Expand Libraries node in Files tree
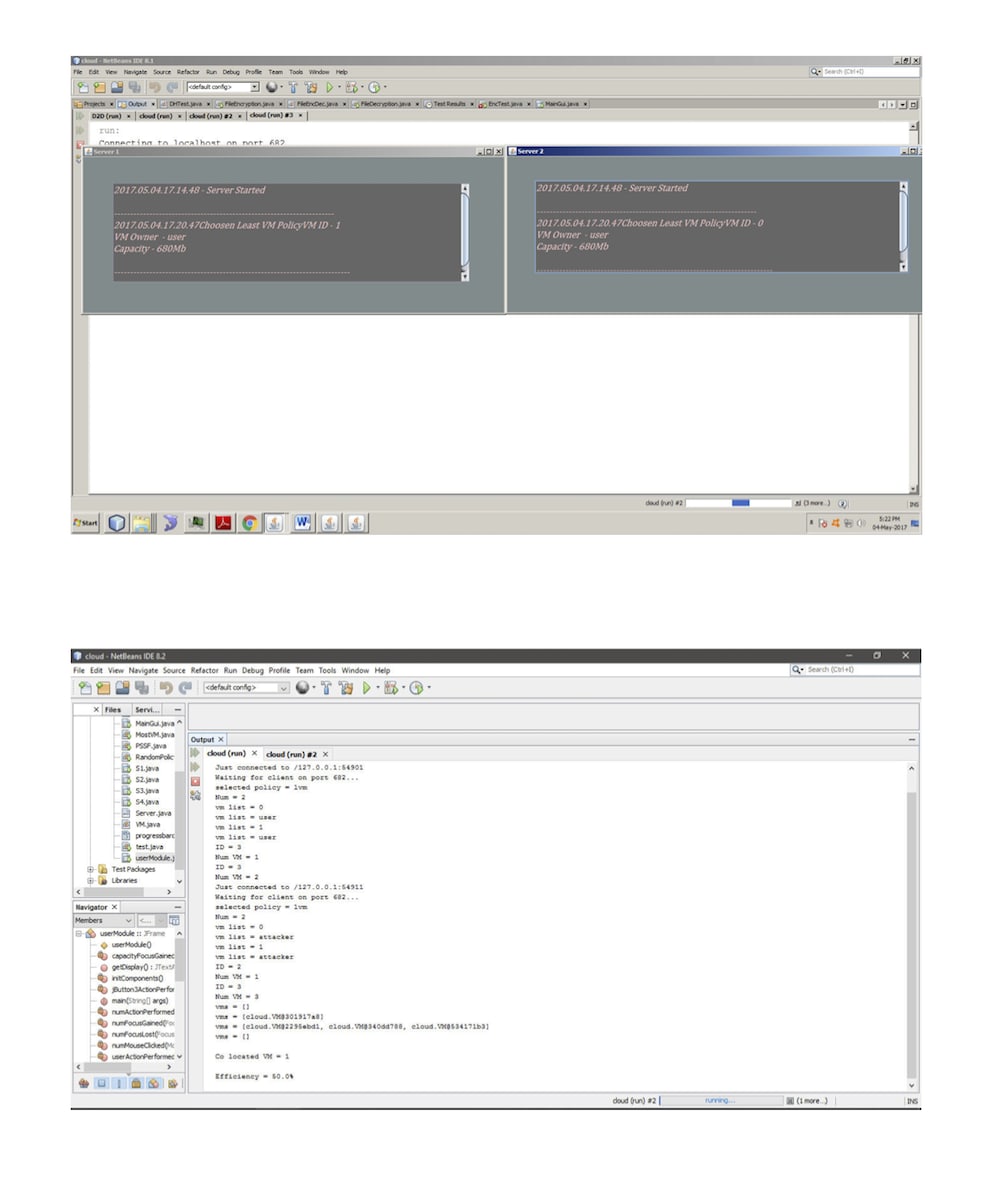This screenshot has height=1192, width=1000. 90,881
